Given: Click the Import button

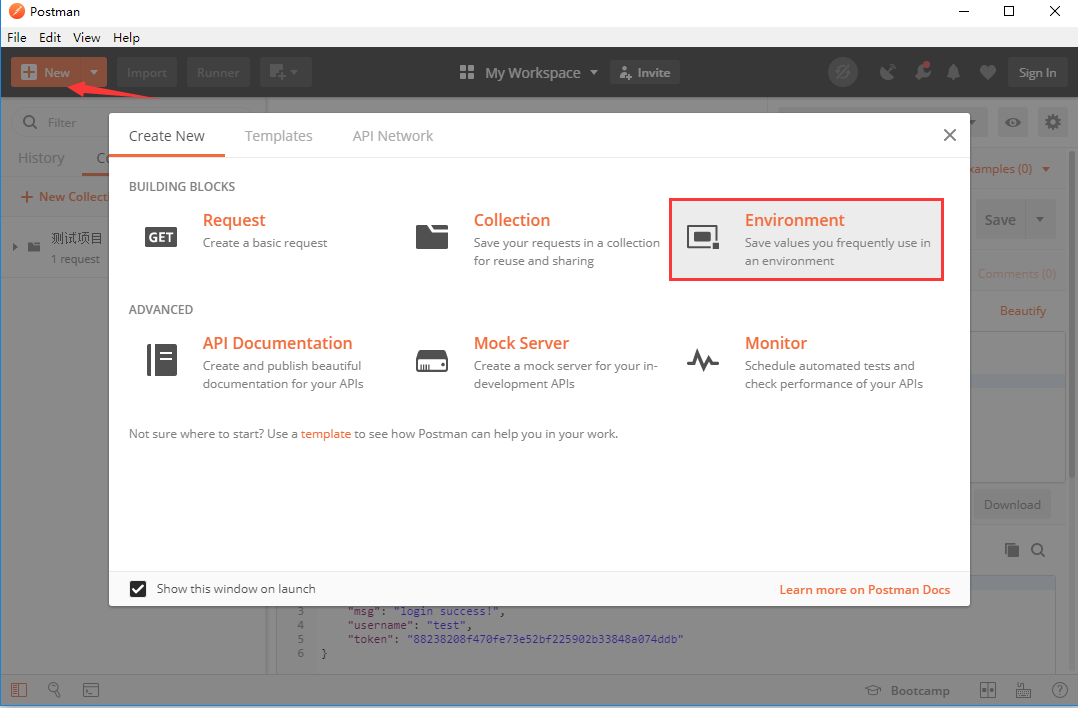Looking at the screenshot, I should click(x=147, y=72).
